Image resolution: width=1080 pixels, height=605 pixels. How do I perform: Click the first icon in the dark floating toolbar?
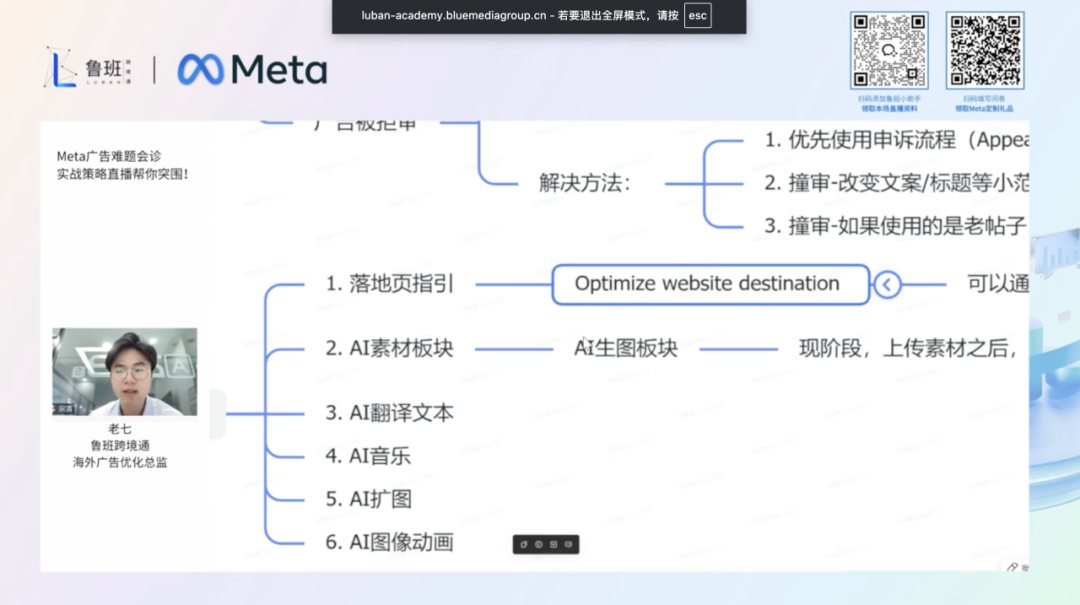[x=523, y=544]
